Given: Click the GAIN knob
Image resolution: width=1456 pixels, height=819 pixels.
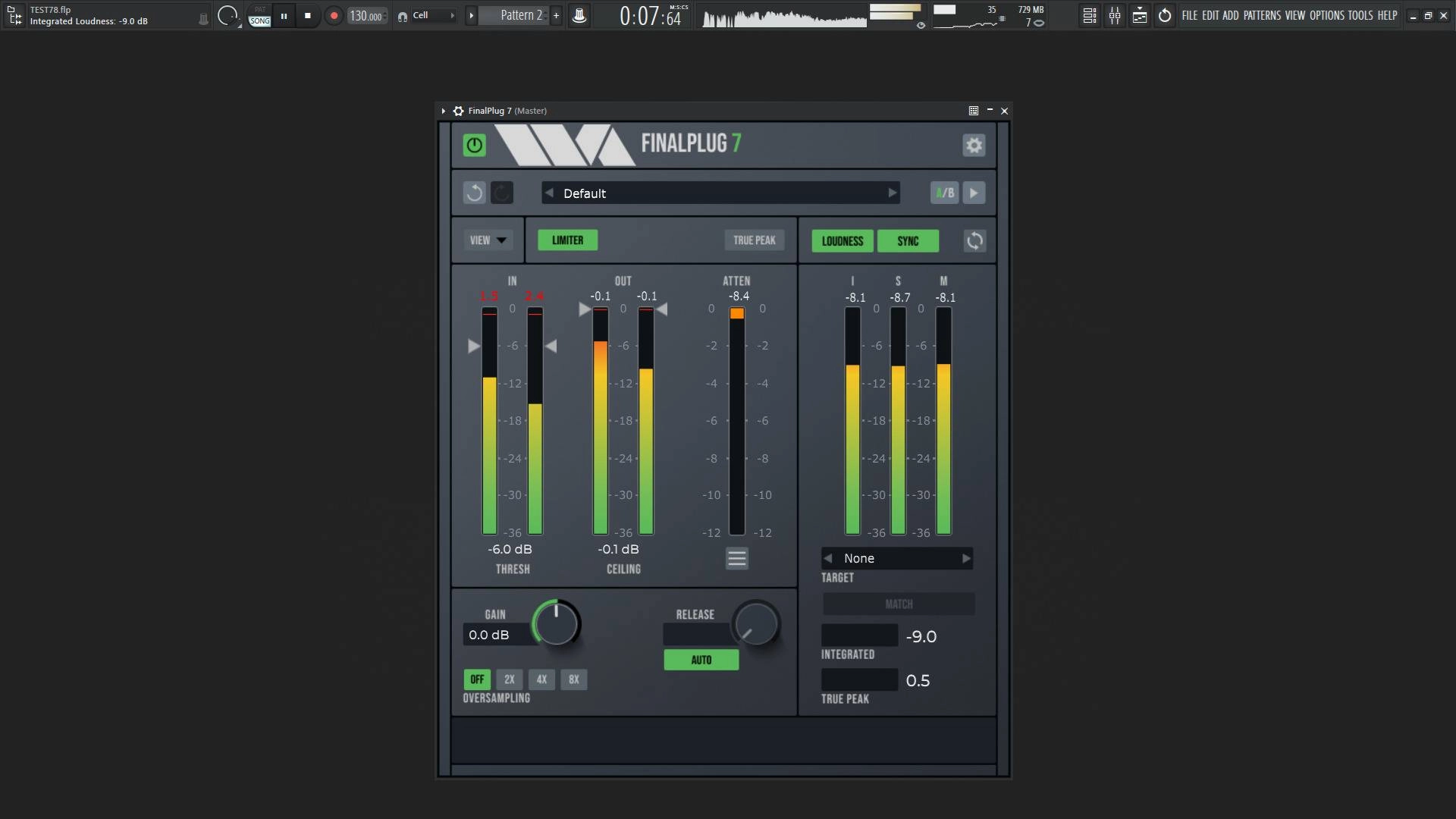Looking at the screenshot, I should pyautogui.click(x=557, y=624).
